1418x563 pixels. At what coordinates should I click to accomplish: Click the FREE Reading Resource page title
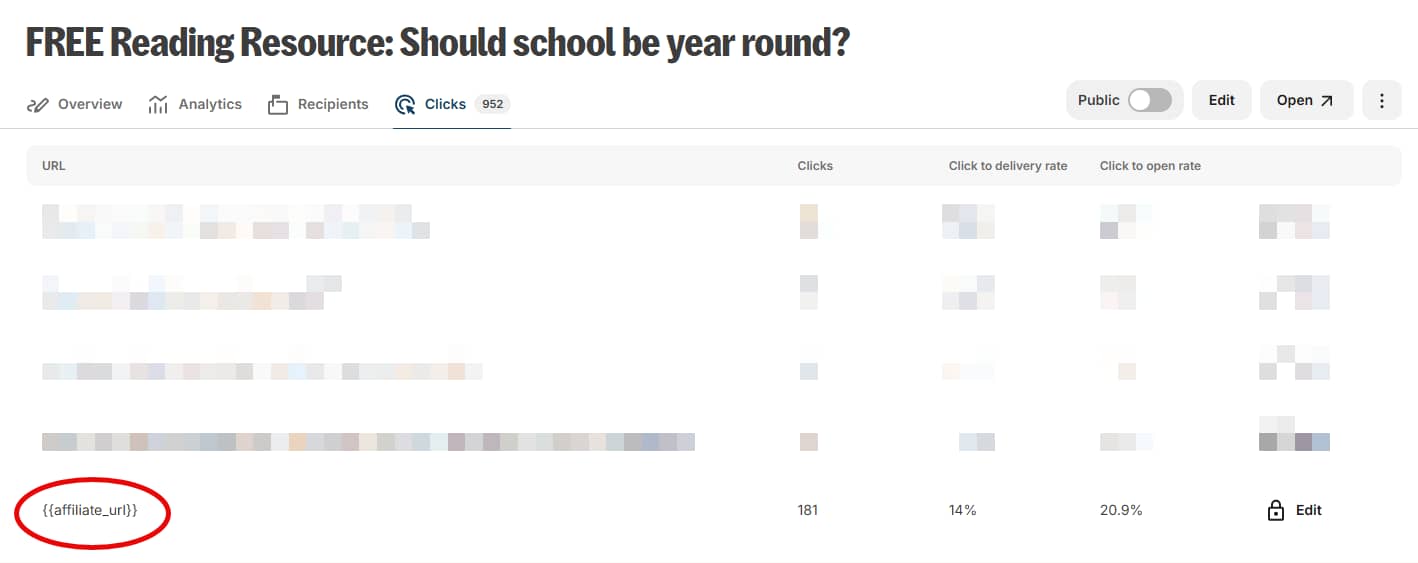pyautogui.click(x=436, y=42)
